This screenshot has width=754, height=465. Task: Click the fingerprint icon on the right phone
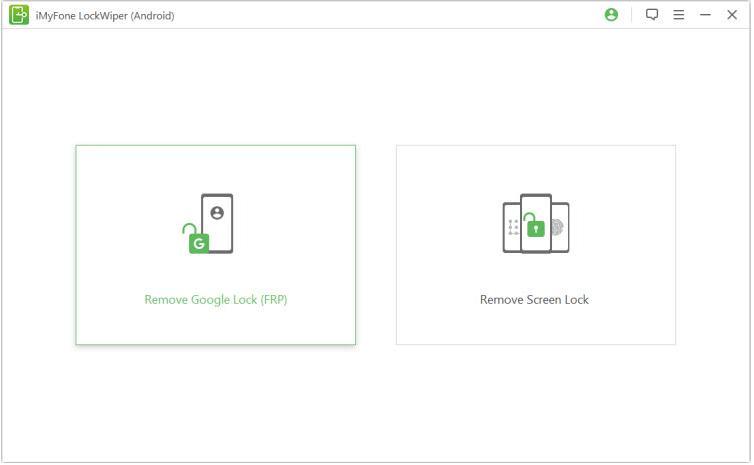[x=558, y=227]
